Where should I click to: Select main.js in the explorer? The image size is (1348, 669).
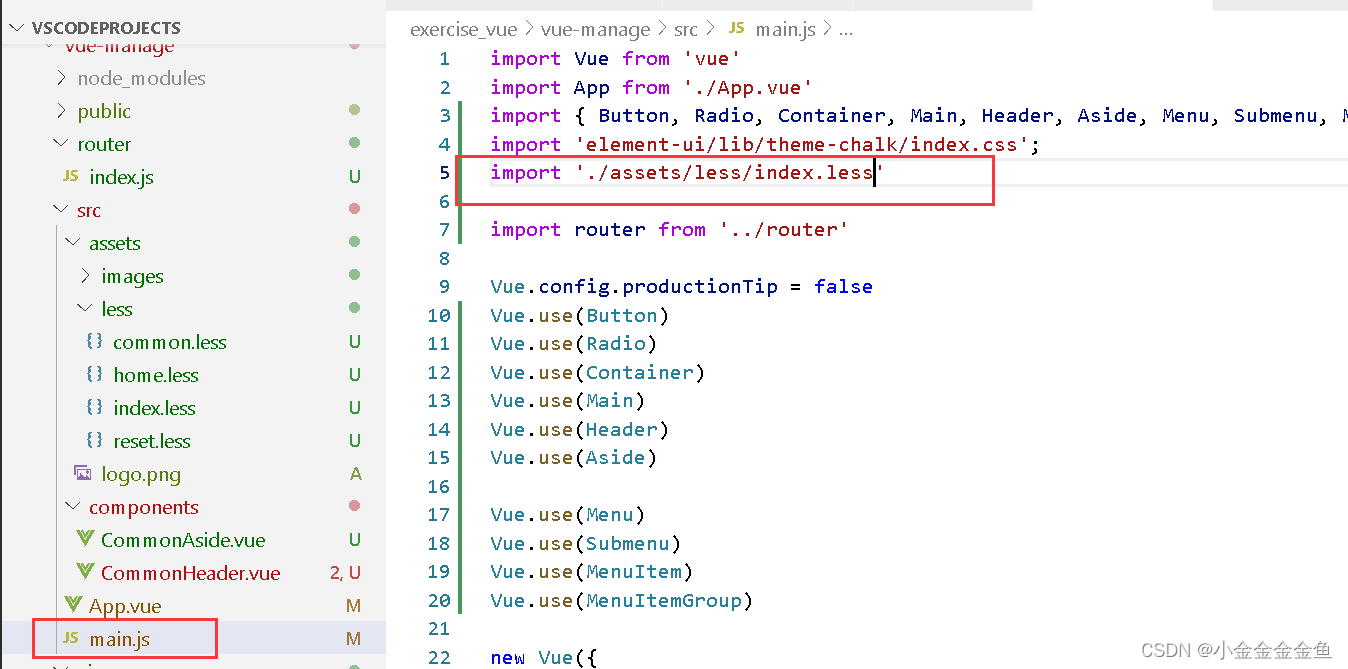point(119,638)
